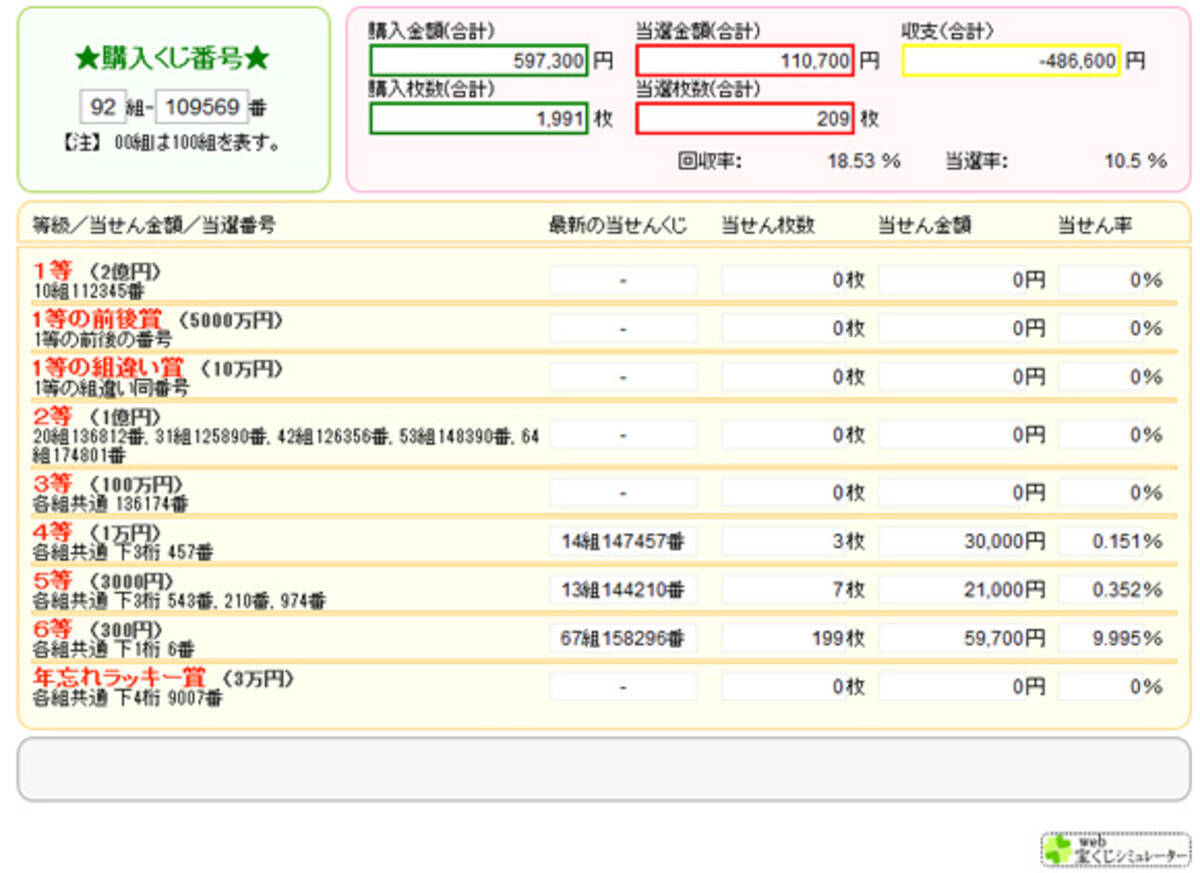Viewport: 1200px width, 873px height.
Task: Click the 当選枚数(合計) field showing 209
Action: click(x=744, y=119)
